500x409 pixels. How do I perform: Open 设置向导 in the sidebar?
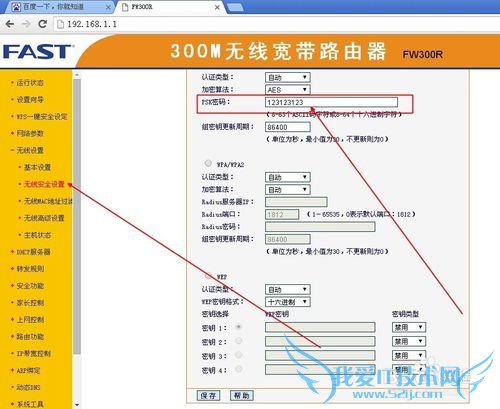30,100
